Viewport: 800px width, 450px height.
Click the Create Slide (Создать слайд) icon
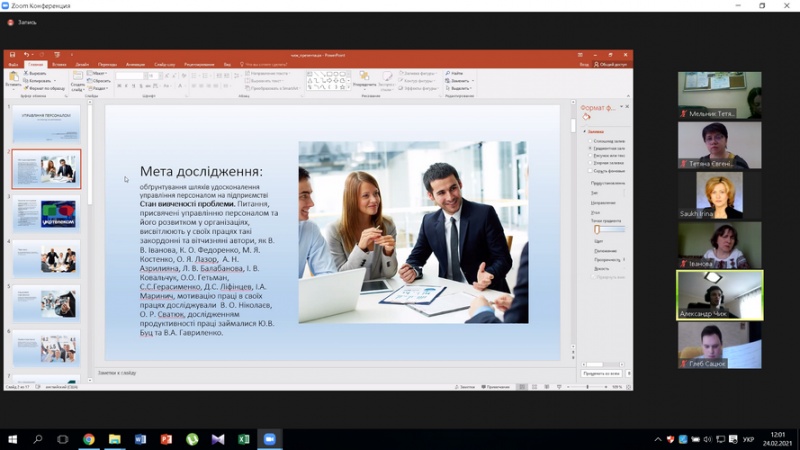pyautogui.click(x=77, y=80)
